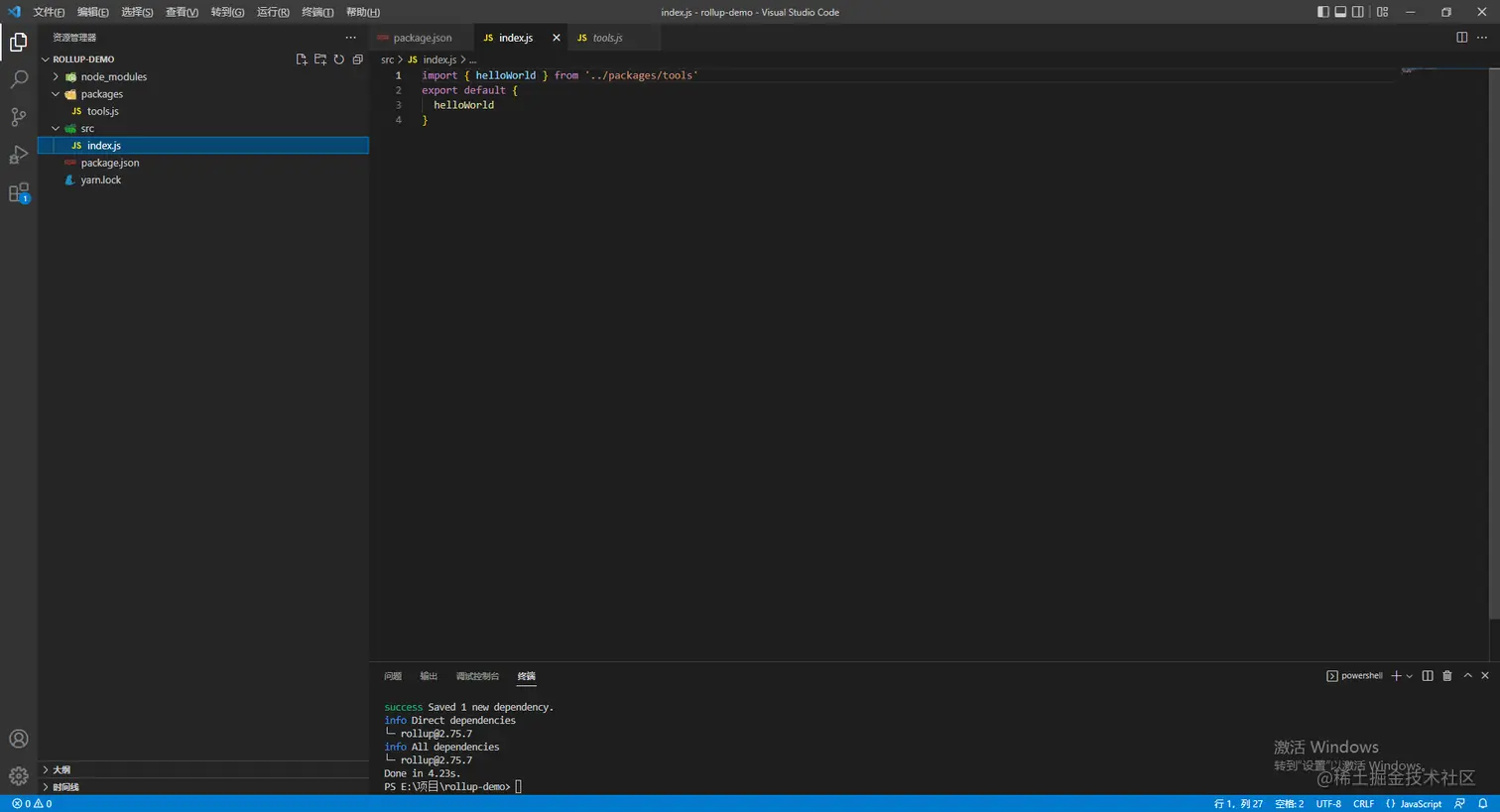Split the editor to the right

point(1461,38)
